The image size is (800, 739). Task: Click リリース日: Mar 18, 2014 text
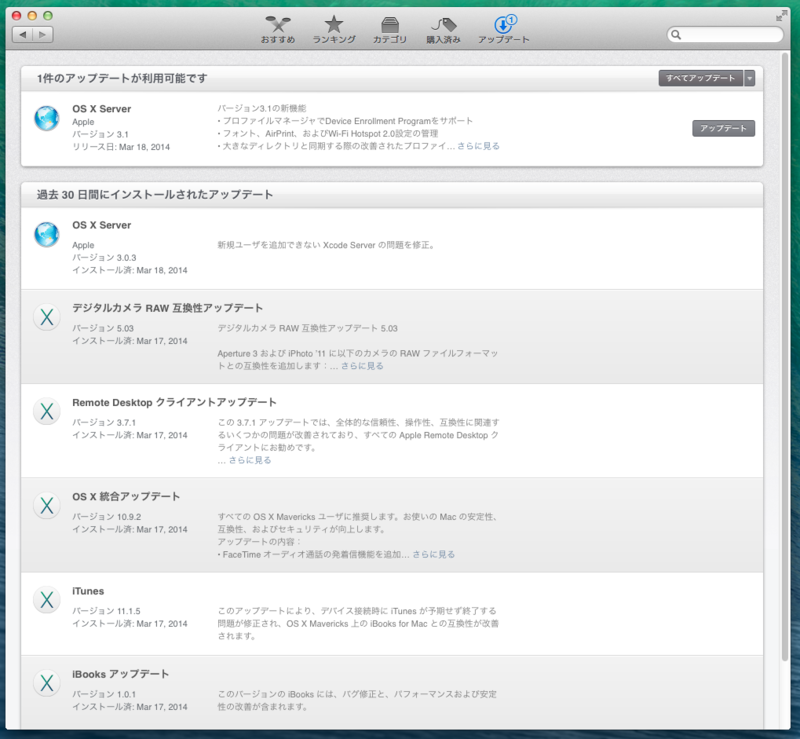pos(121,147)
